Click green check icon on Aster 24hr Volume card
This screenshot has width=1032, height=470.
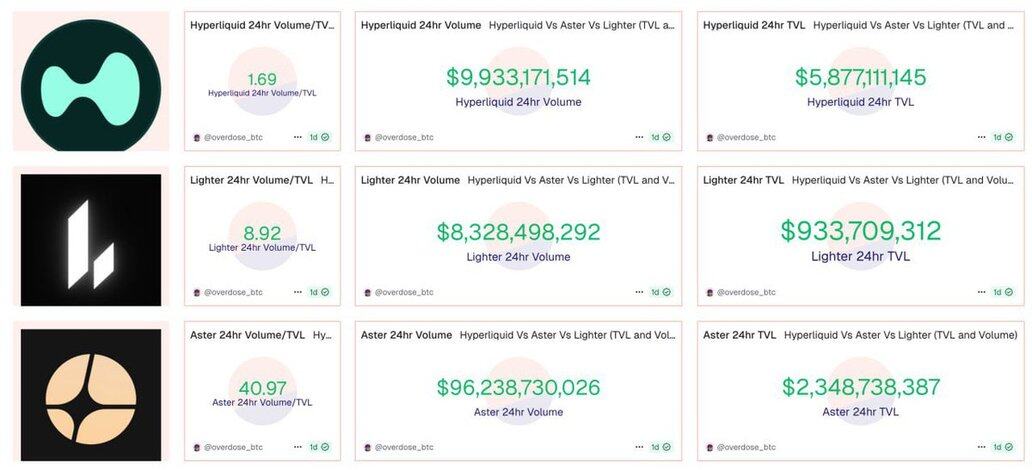[x=667, y=447]
